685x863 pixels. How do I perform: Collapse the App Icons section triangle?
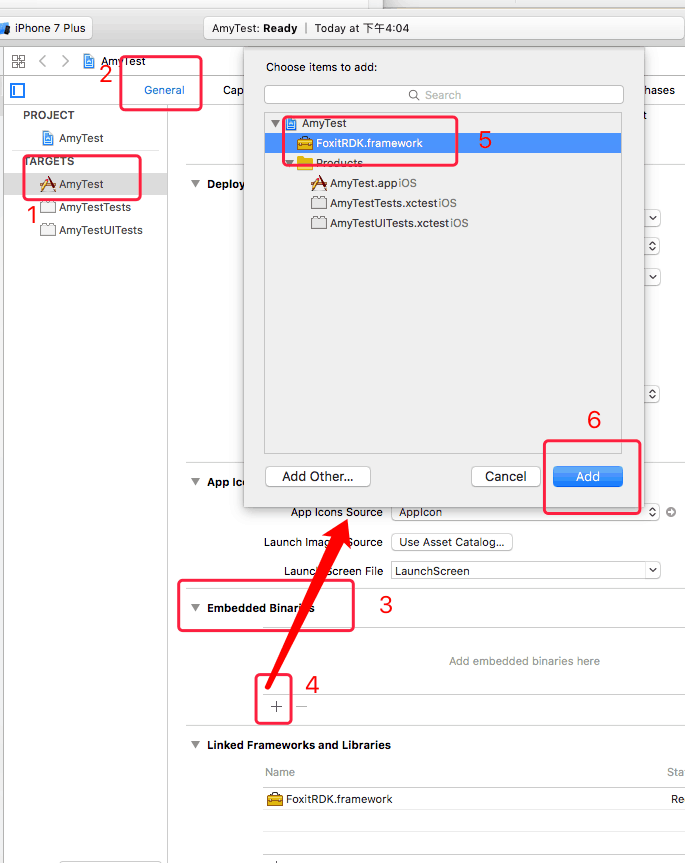coord(195,482)
